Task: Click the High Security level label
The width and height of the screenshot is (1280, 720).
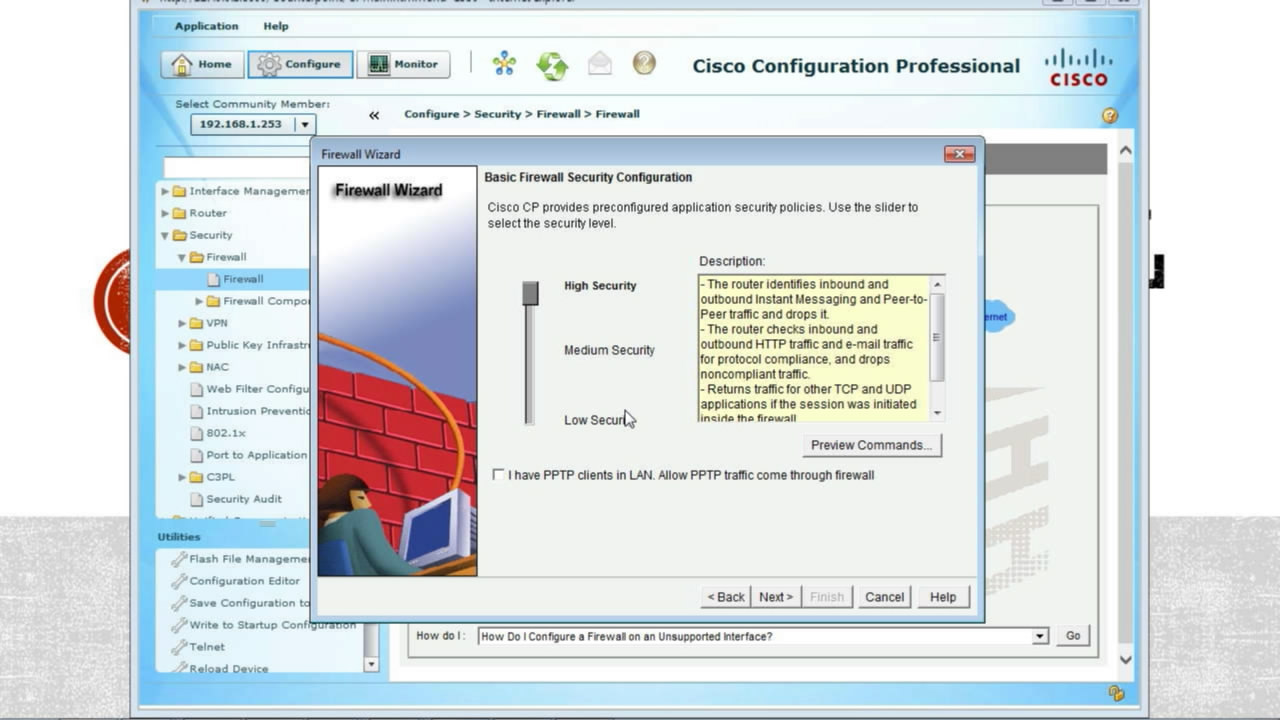Action: pos(600,286)
